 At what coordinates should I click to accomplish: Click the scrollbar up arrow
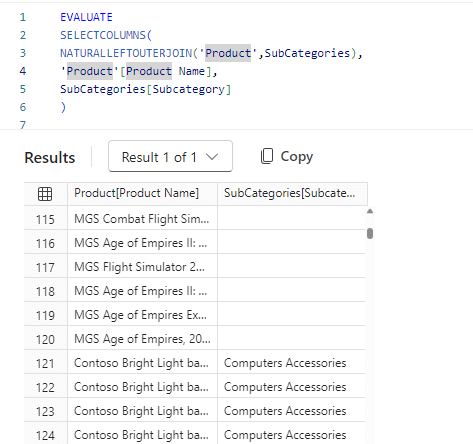370,211
